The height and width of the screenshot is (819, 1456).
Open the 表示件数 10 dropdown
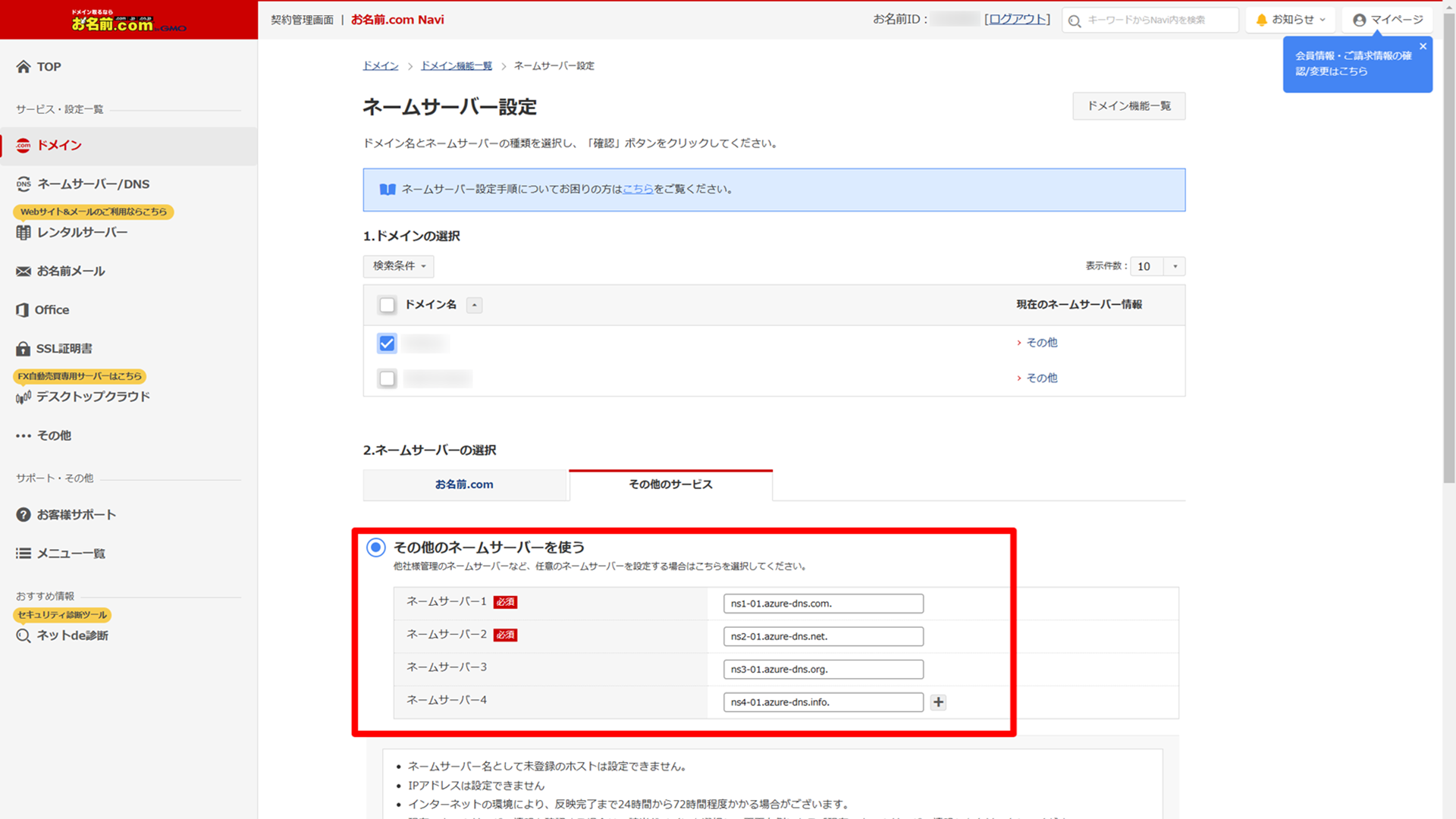coord(1157,266)
